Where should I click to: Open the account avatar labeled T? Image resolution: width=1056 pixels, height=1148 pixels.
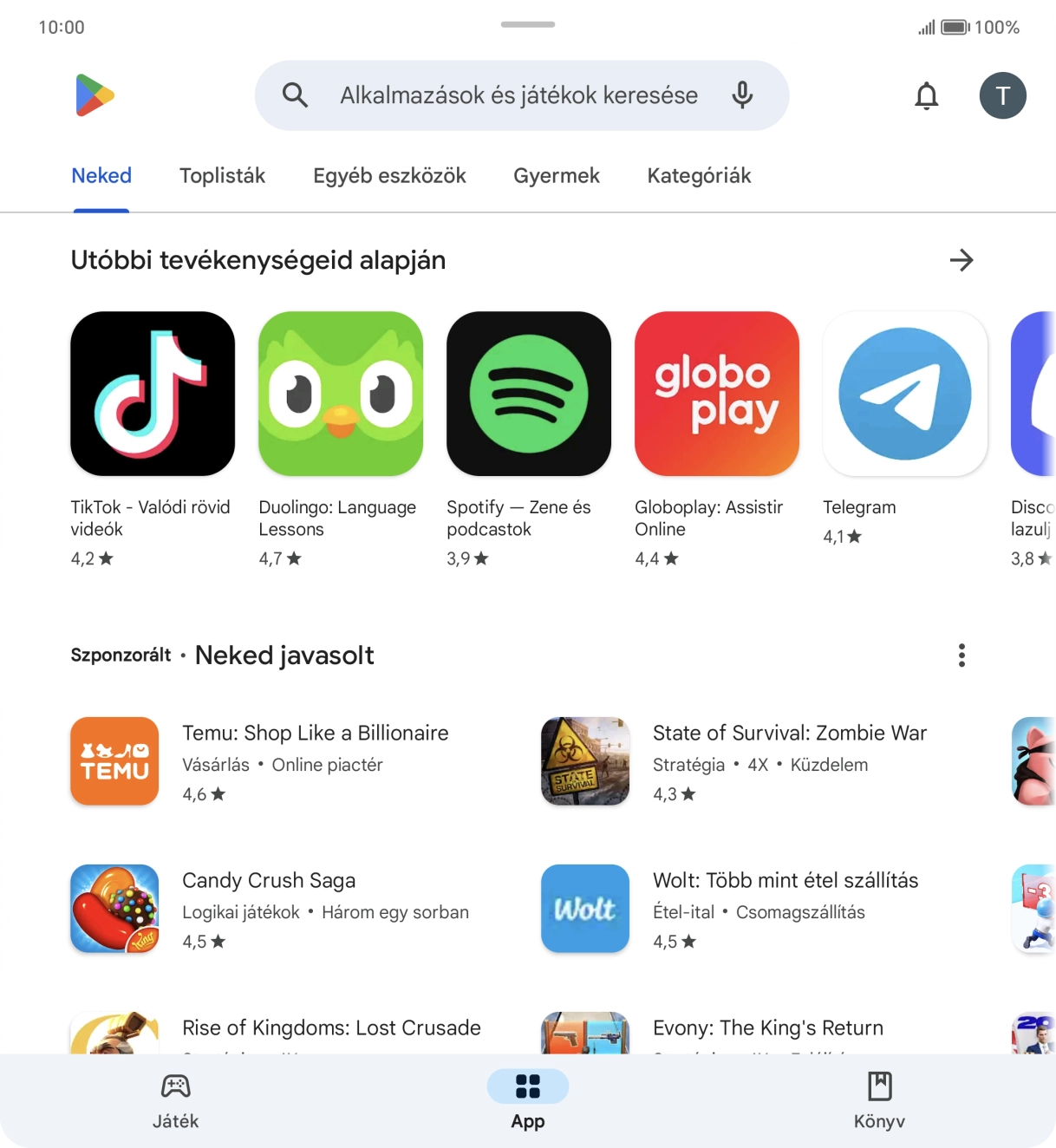click(1003, 95)
